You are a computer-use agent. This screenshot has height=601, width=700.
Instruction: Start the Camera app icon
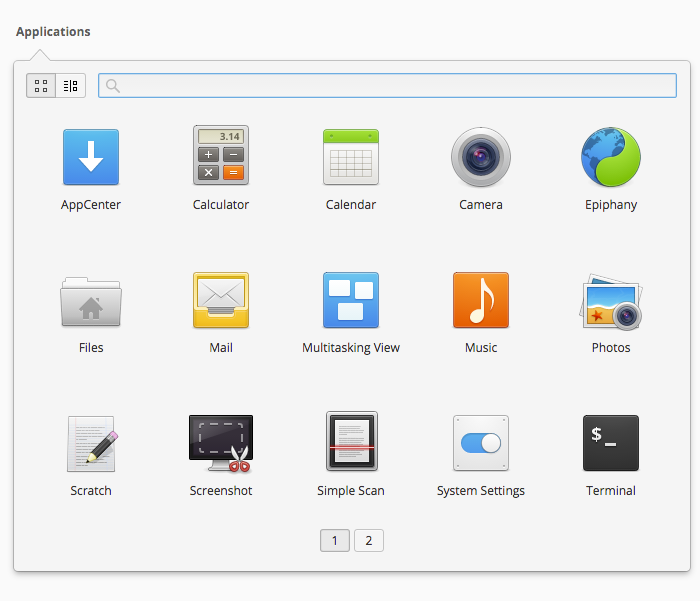[480, 157]
